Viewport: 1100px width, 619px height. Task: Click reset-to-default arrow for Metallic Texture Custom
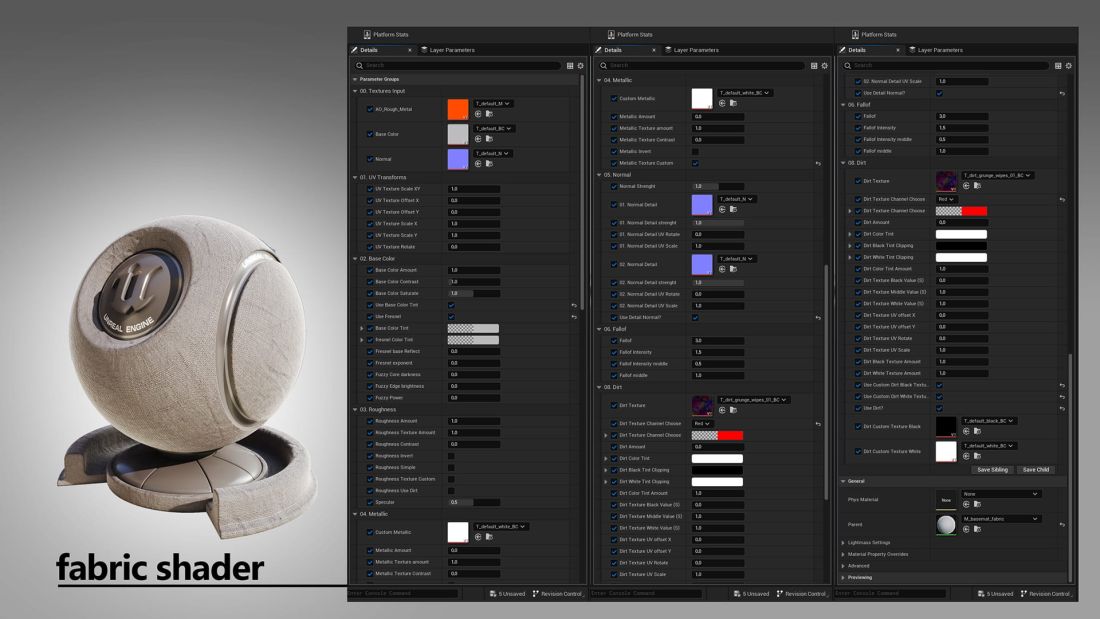tap(818, 163)
